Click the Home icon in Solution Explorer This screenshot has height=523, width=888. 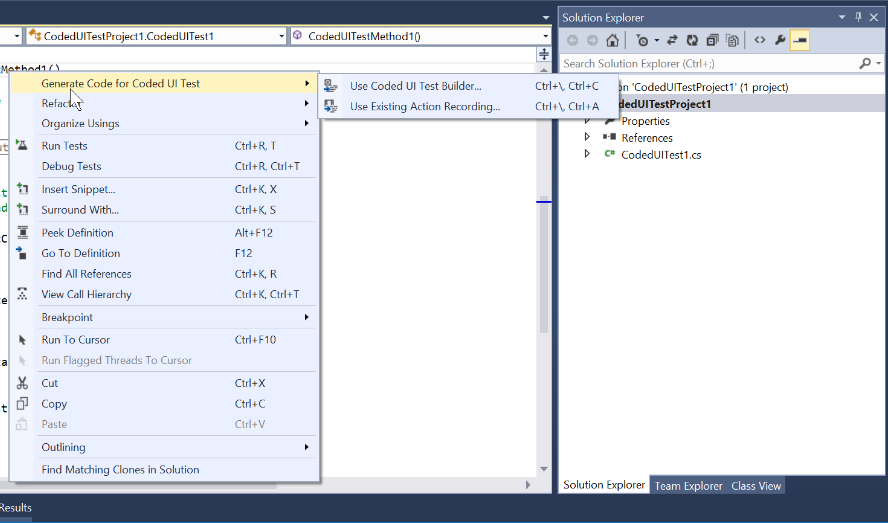(612, 40)
